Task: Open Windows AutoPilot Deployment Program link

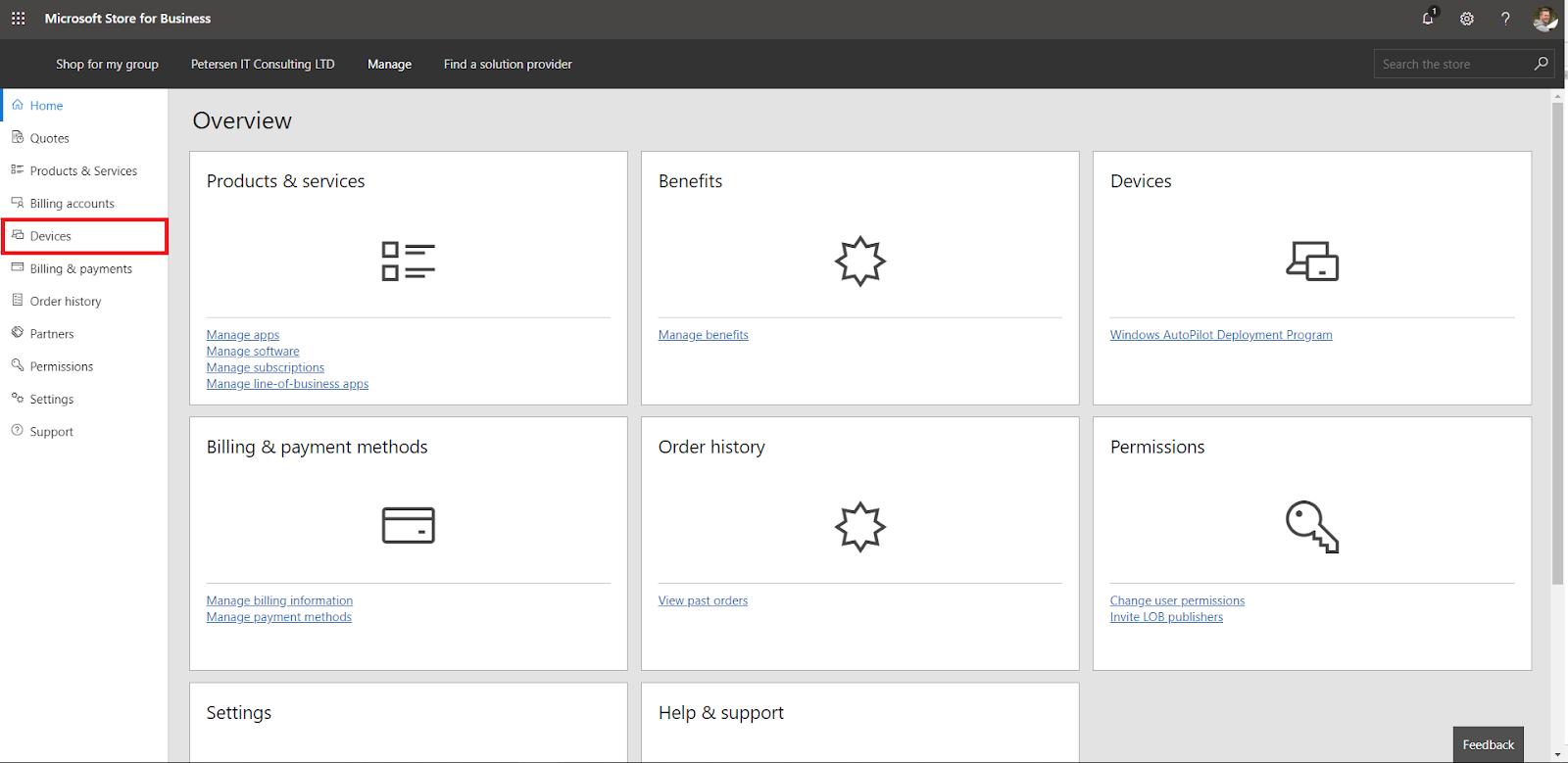Action: 1221,335
